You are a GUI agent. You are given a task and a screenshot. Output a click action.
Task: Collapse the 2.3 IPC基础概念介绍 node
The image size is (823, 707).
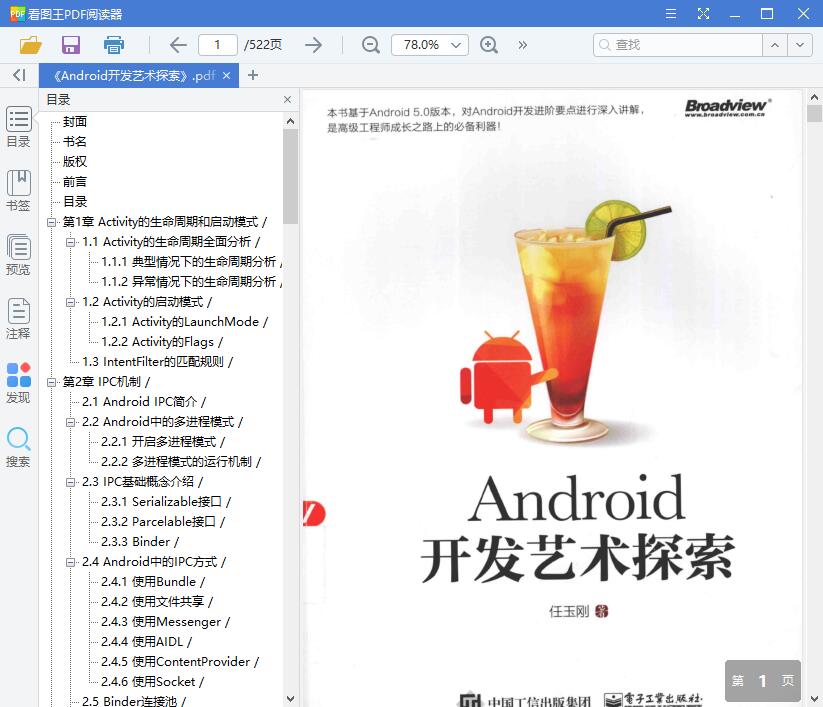pyautogui.click(x=70, y=482)
